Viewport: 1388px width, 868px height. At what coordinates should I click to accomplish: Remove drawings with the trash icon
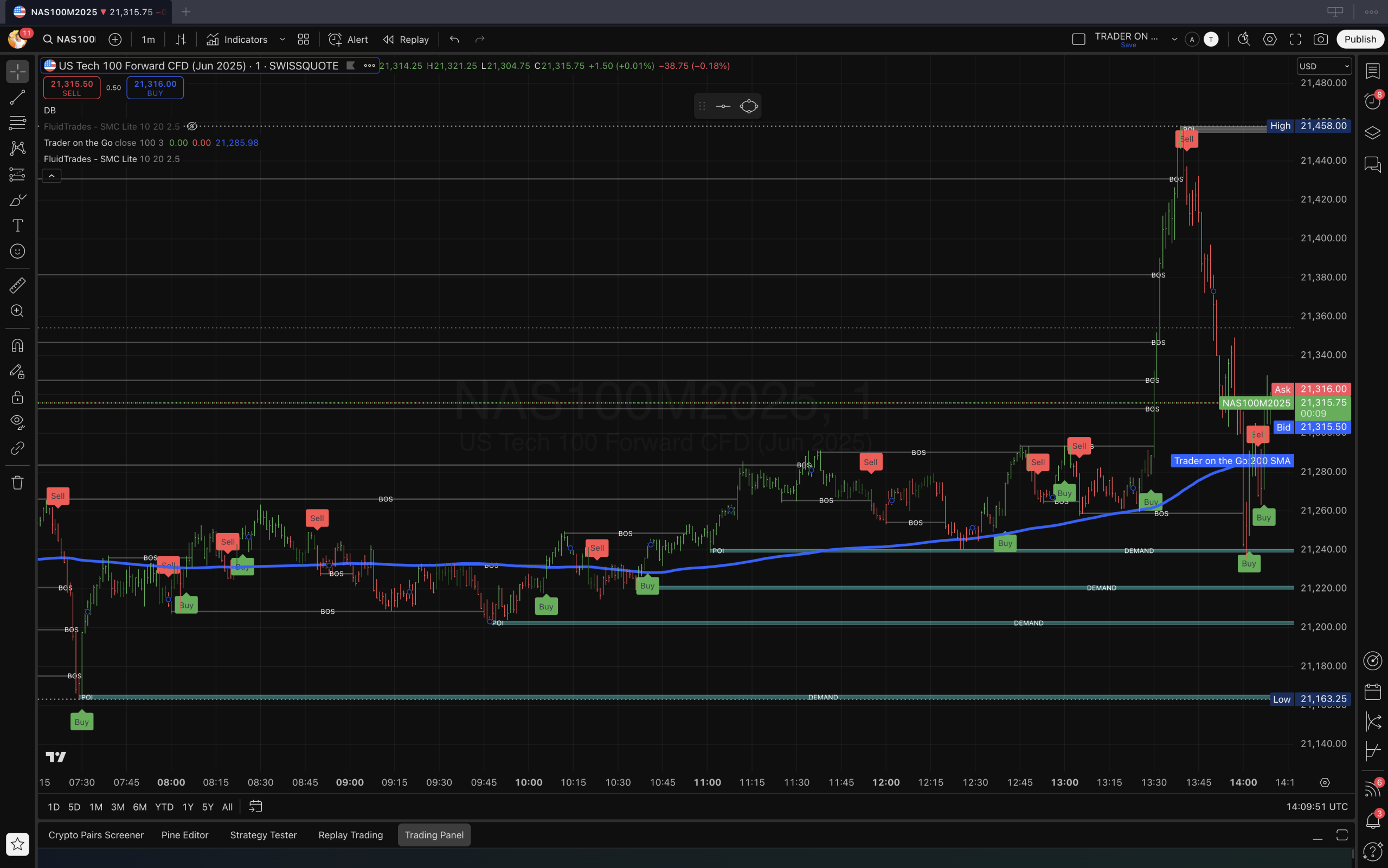(x=17, y=482)
